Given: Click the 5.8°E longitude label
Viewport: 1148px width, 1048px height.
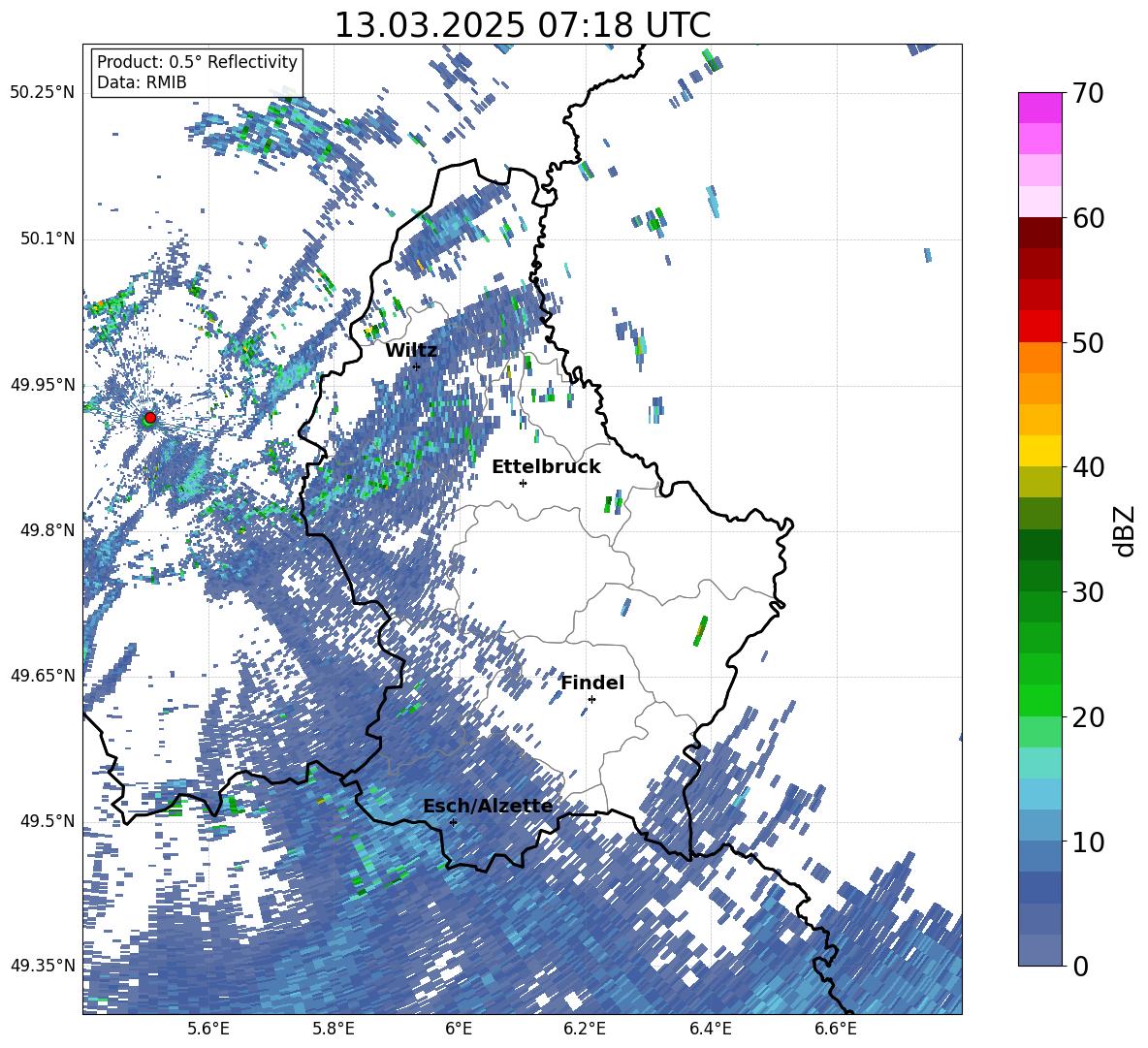Looking at the screenshot, I should click(x=334, y=1029).
